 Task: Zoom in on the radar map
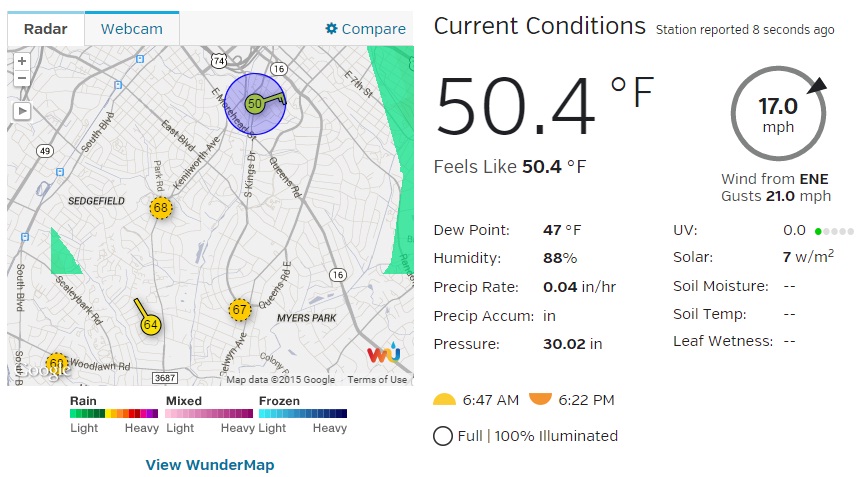(x=21, y=61)
